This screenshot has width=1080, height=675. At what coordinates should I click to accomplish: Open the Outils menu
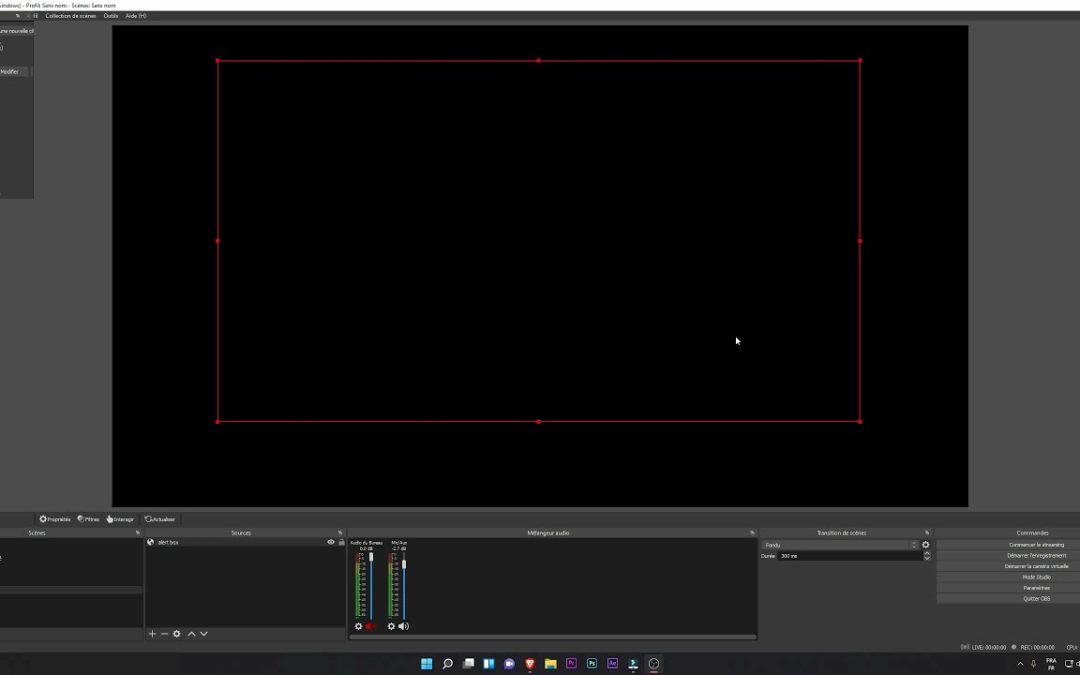(110, 16)
